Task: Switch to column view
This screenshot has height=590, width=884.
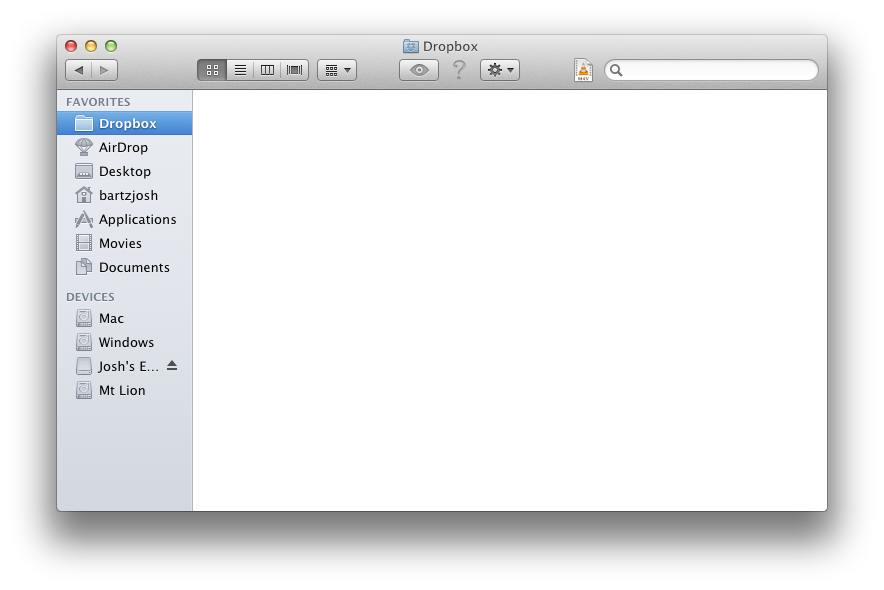Action: [267, 70]
